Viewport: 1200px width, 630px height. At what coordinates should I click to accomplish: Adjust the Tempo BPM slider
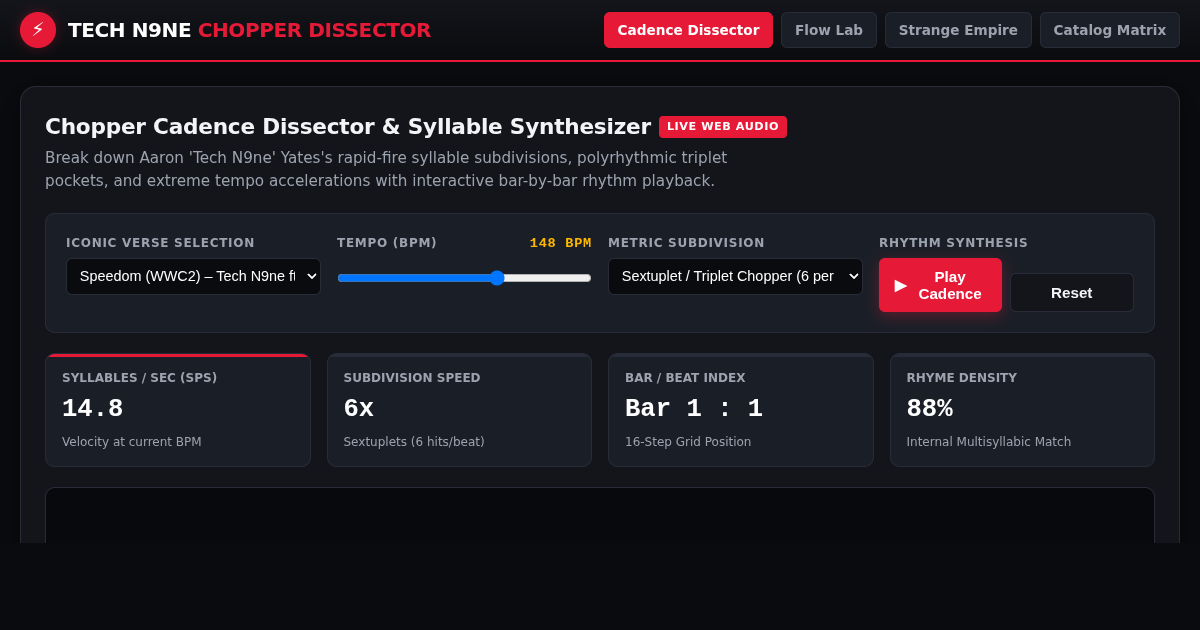click(x=464, y=278)
